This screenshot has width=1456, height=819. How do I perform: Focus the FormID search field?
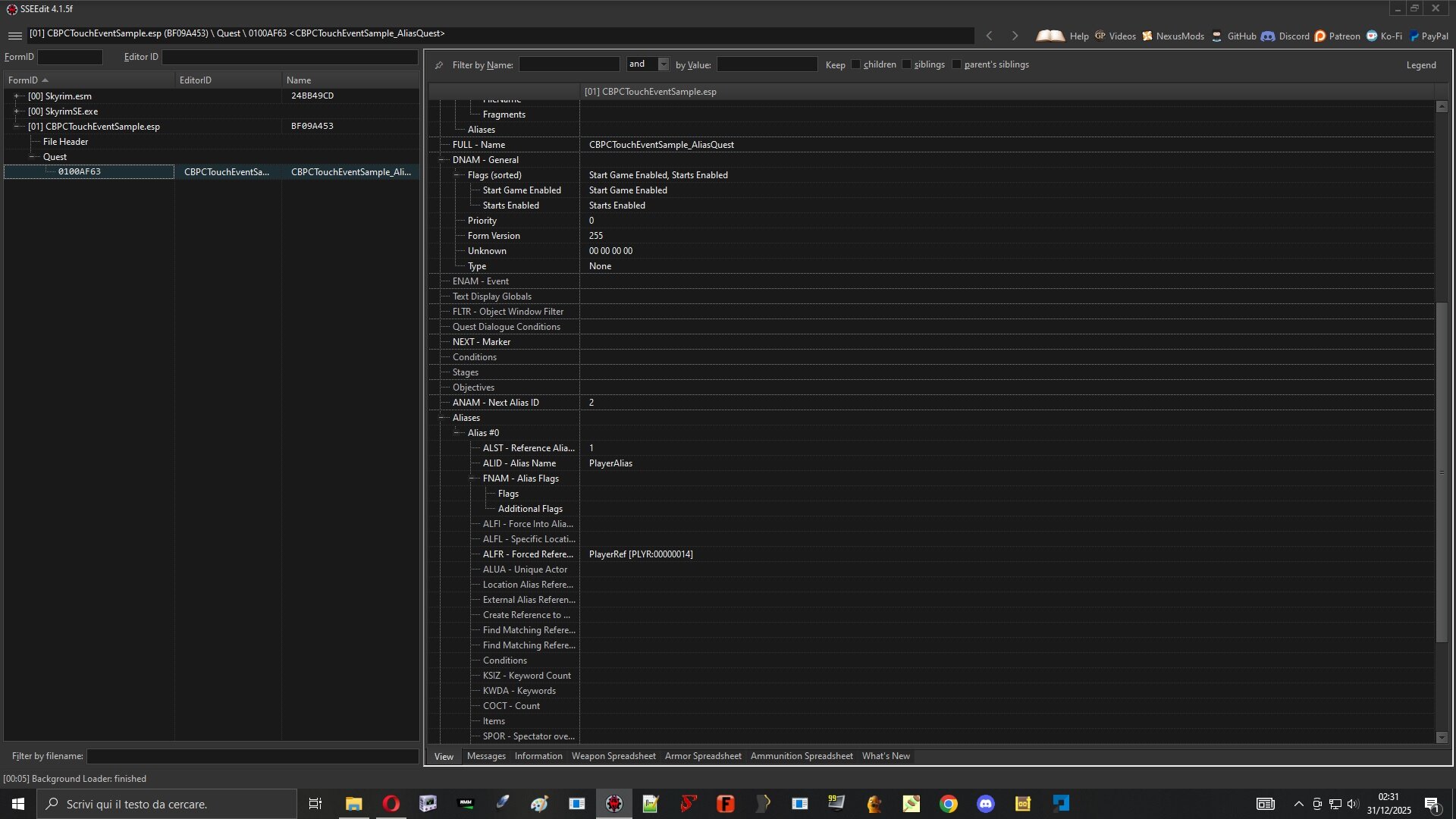pos(70,57)
